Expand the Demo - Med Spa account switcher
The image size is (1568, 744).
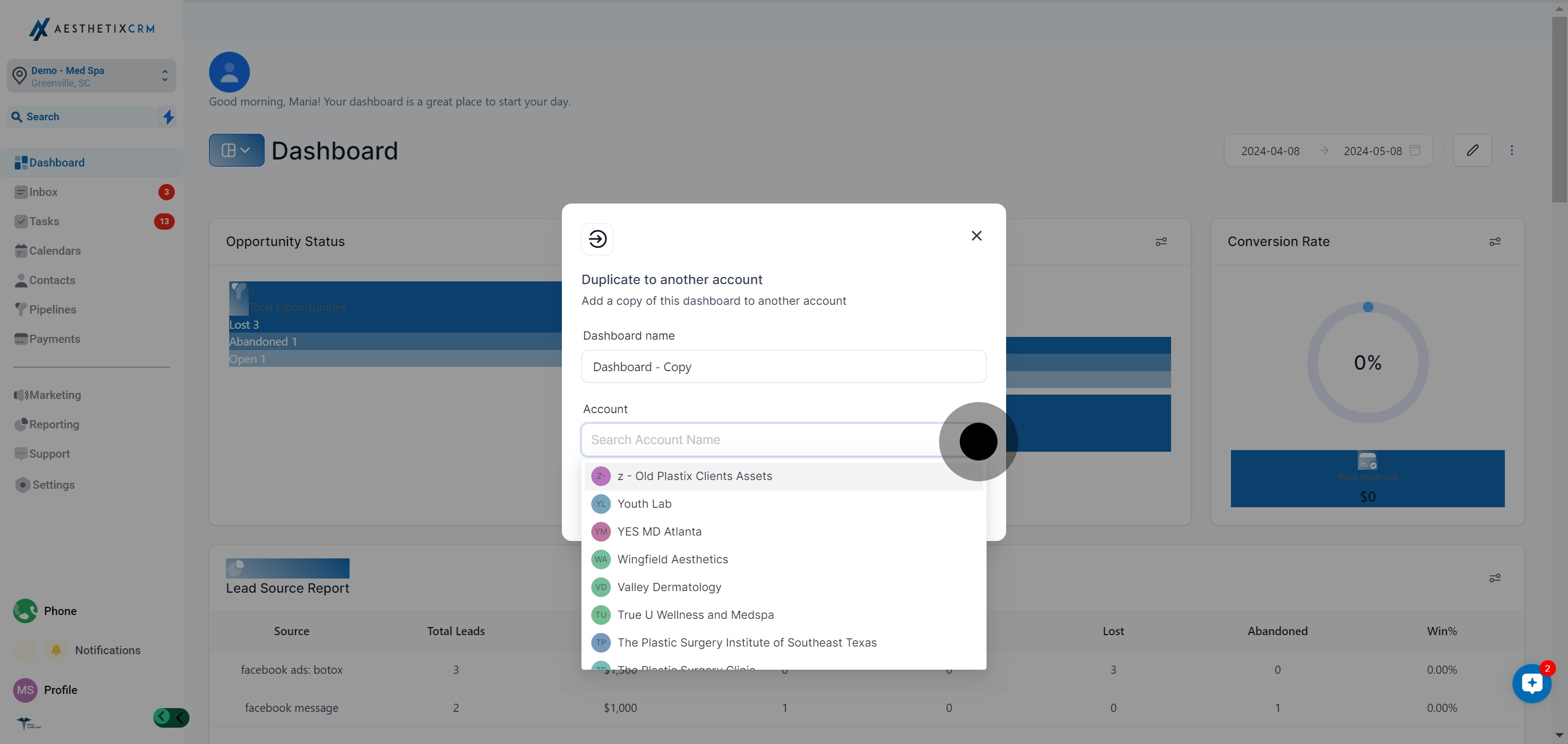coord(91,76)
